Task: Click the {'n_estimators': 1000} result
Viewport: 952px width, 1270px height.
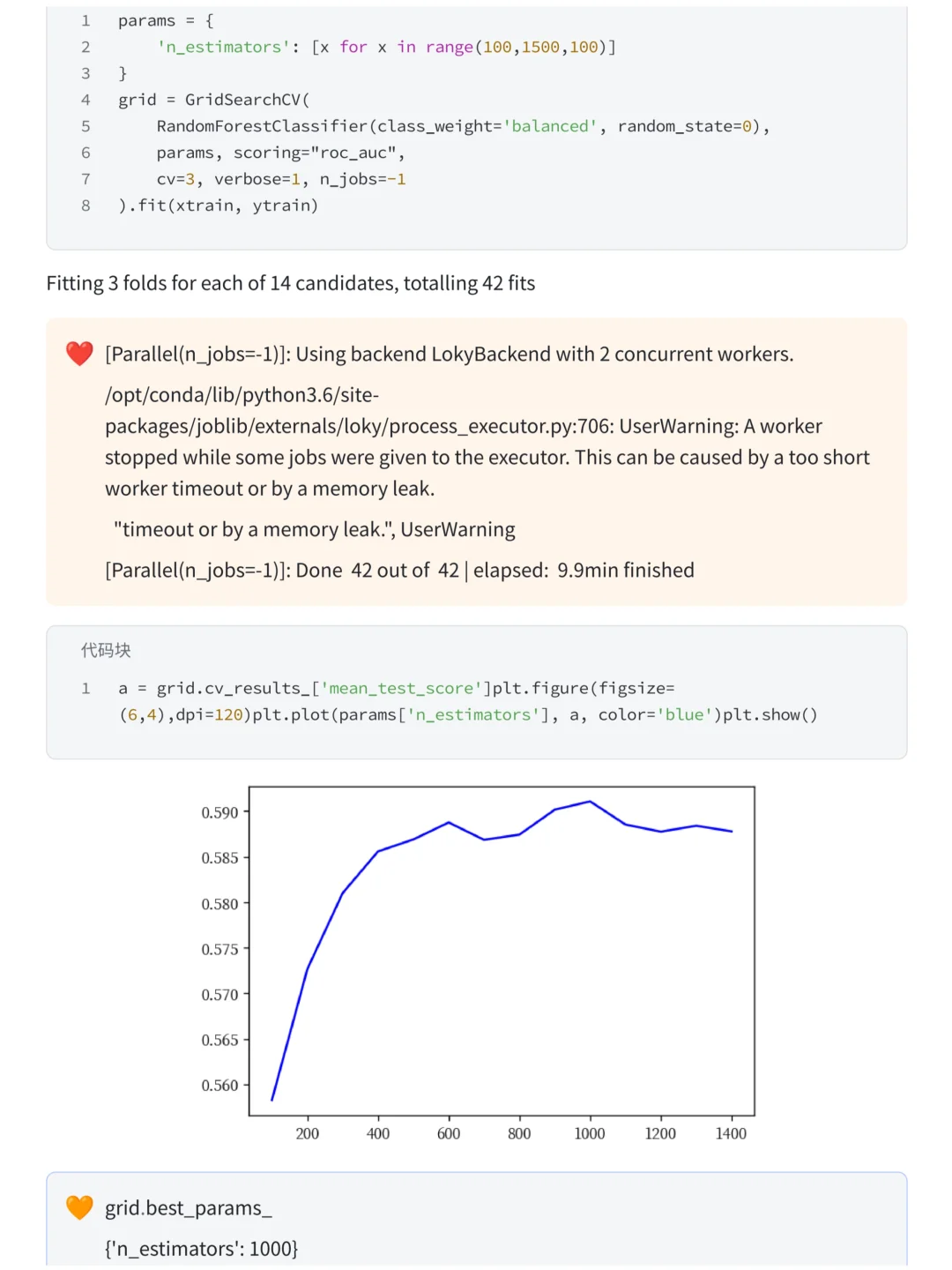Action: [x=202, y=1249]
